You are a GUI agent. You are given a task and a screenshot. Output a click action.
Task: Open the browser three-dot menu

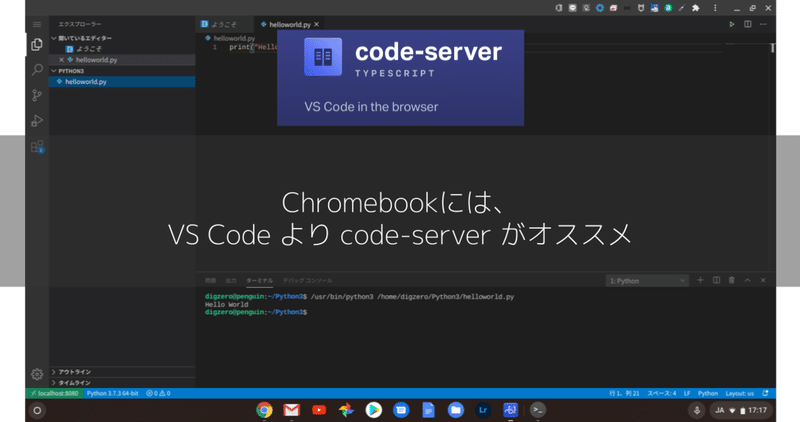(715, 8)
